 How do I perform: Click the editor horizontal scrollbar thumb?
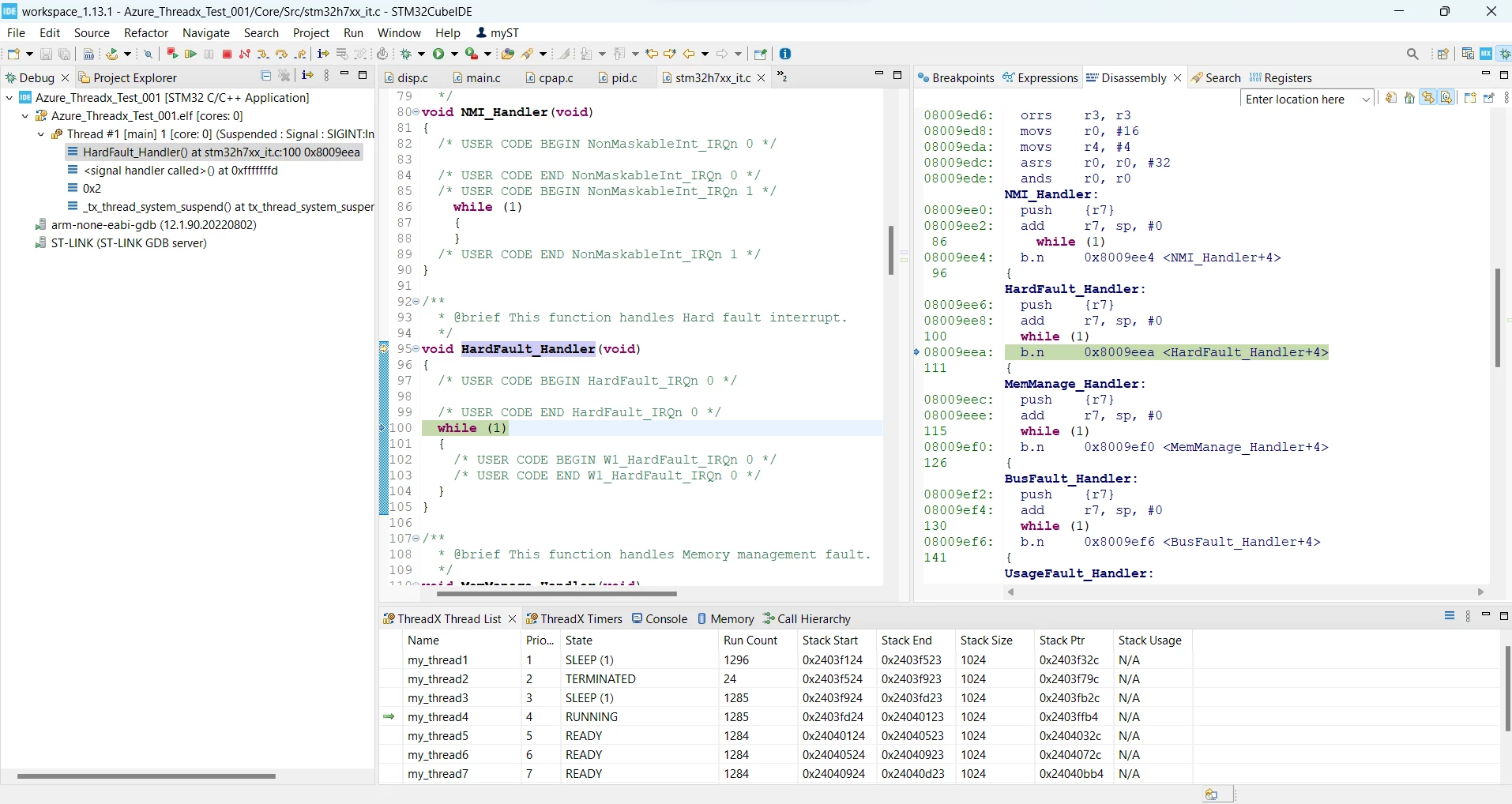pos(556,594)
